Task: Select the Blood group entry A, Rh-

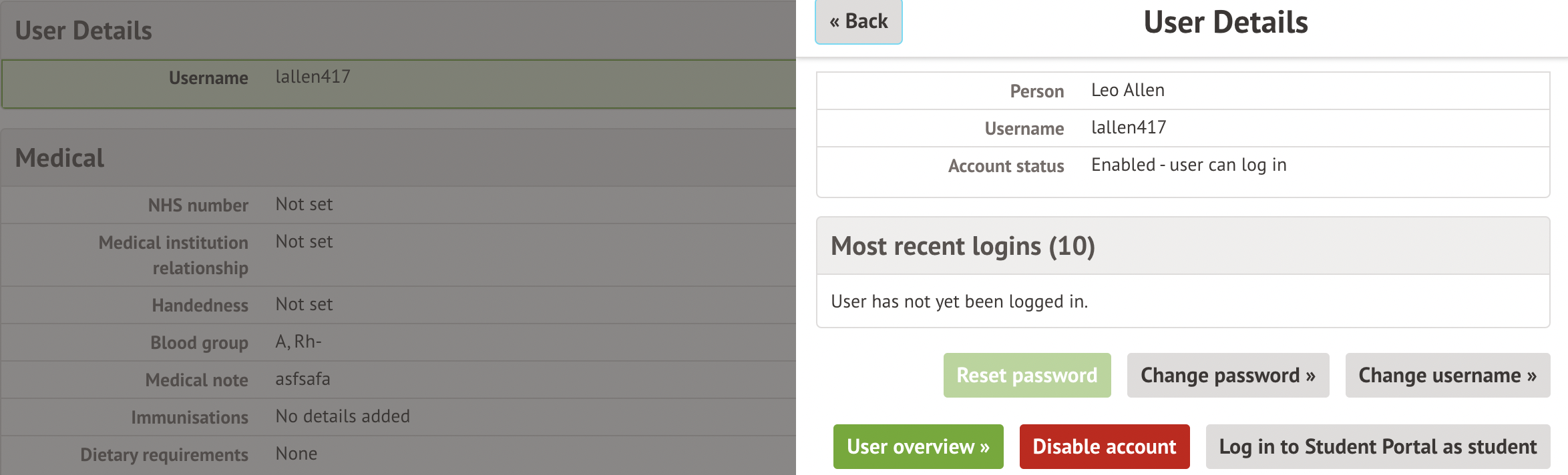Action: 397,342
